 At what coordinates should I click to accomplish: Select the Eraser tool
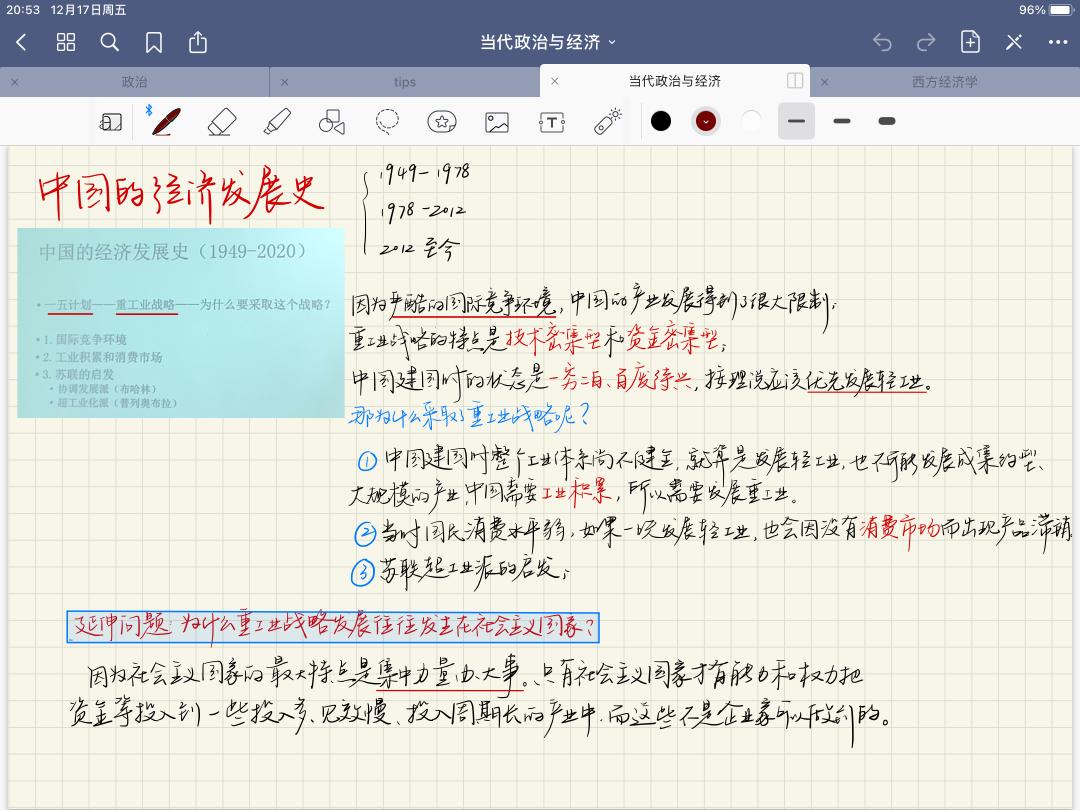point(221,121)
